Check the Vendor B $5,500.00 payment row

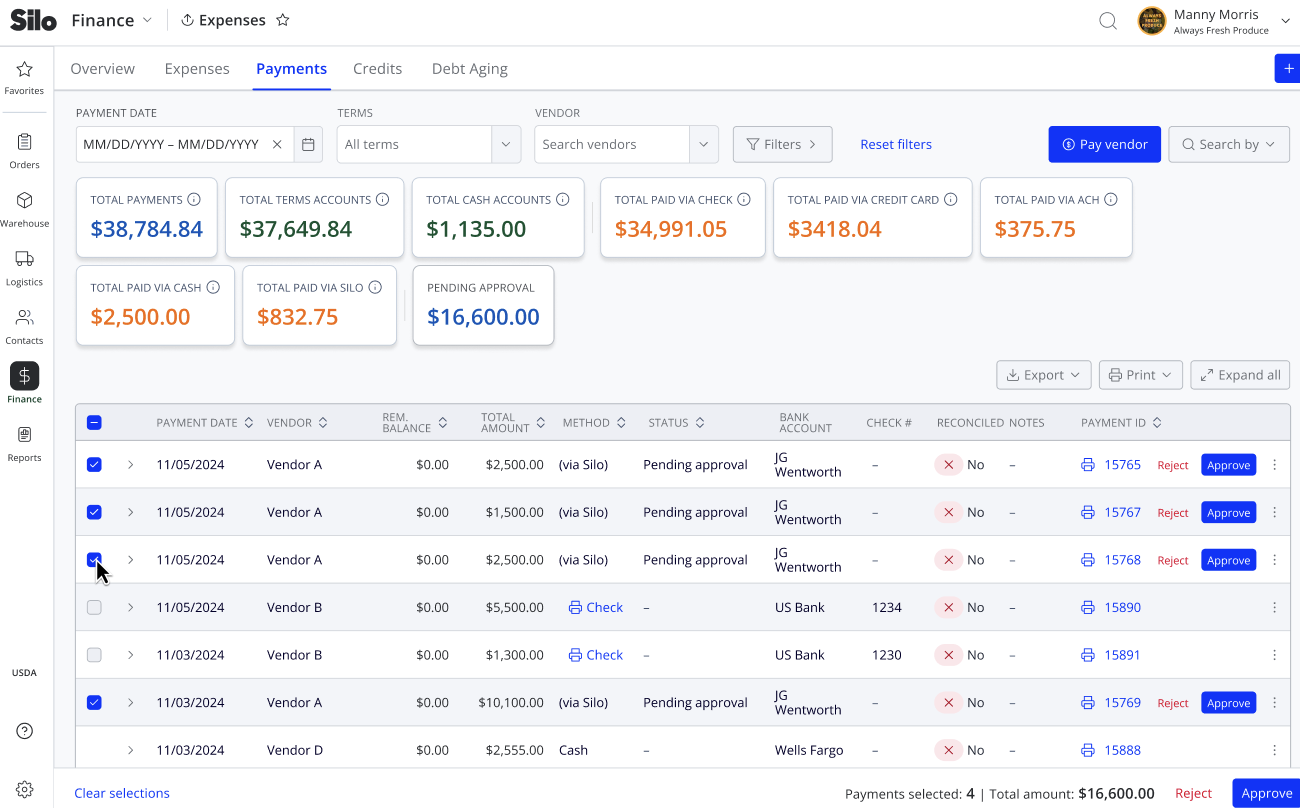pos(94,607)
